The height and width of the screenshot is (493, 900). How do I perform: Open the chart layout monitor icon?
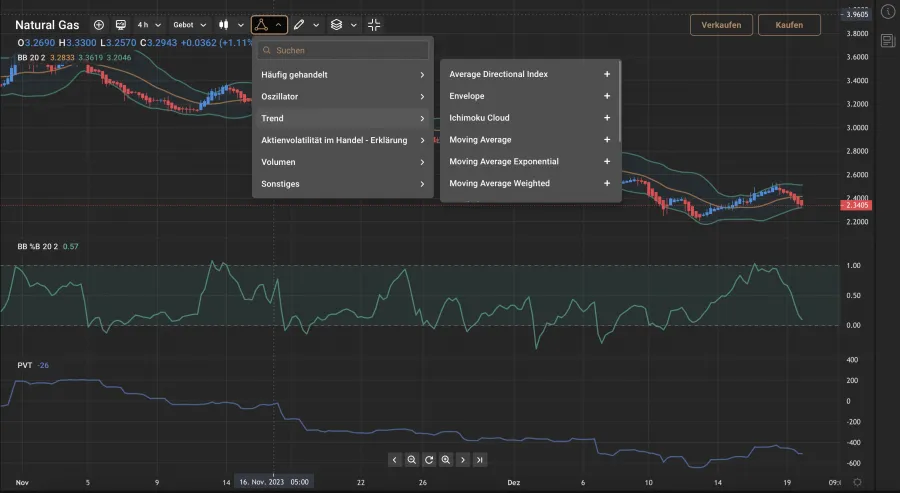[121, 25]
